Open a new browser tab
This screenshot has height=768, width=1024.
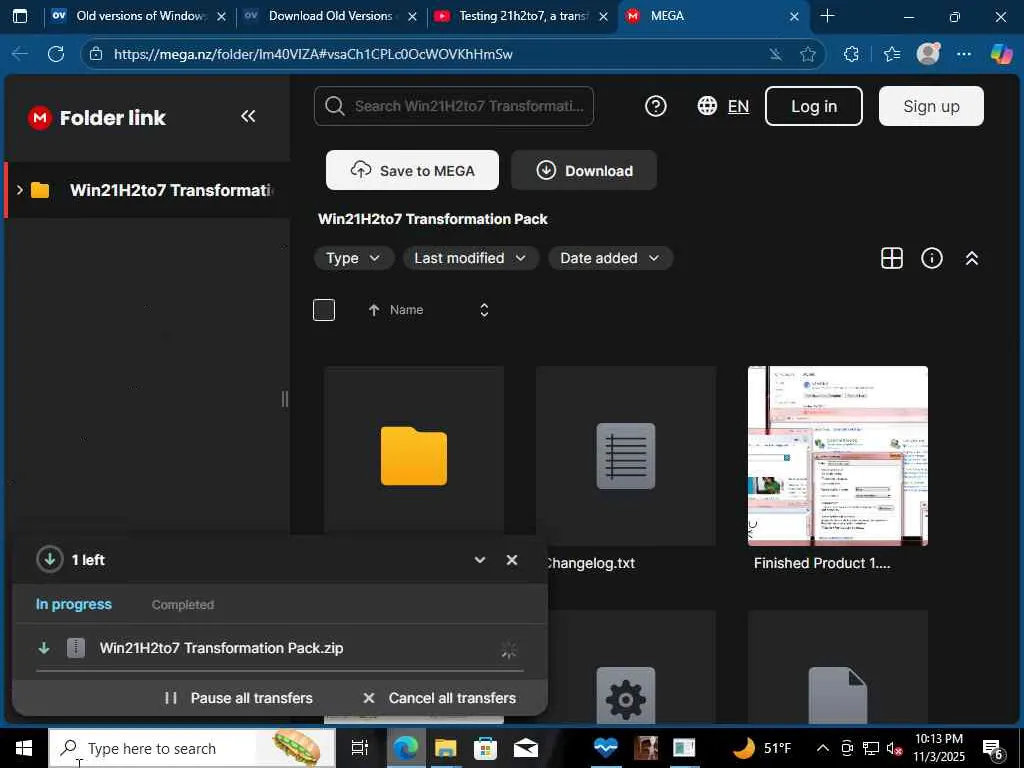[x=827, y=16]
